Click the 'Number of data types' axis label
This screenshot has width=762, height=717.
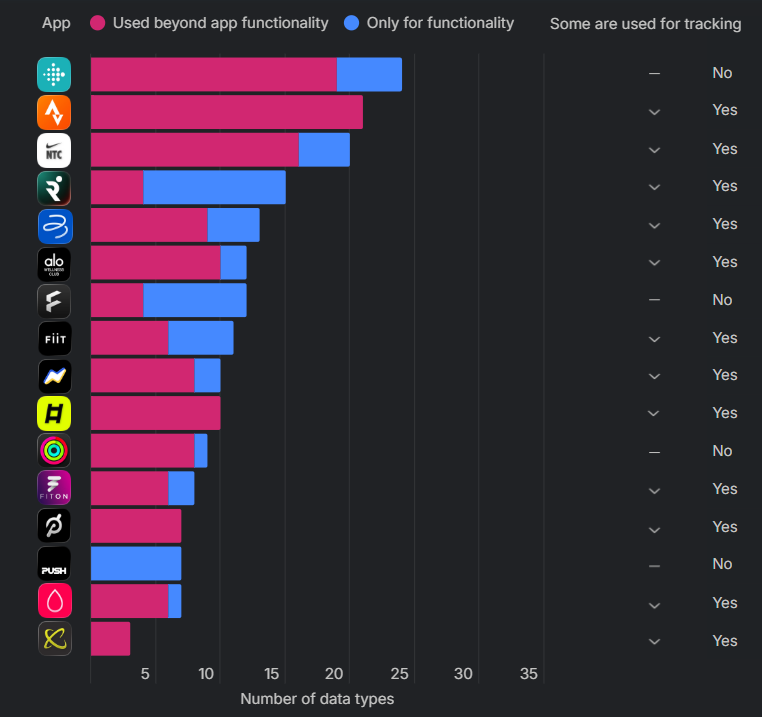317,699
